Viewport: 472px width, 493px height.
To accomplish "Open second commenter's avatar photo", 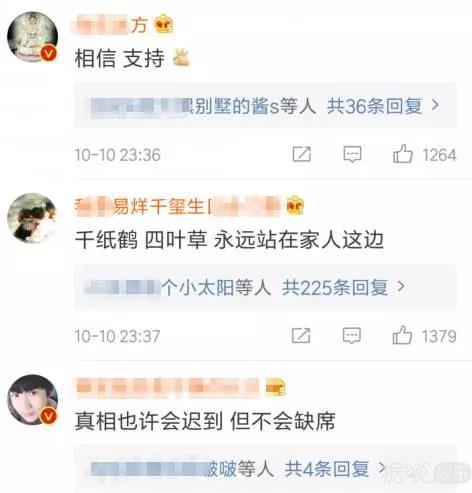I will pyautogui.click(x=33, y=218).
